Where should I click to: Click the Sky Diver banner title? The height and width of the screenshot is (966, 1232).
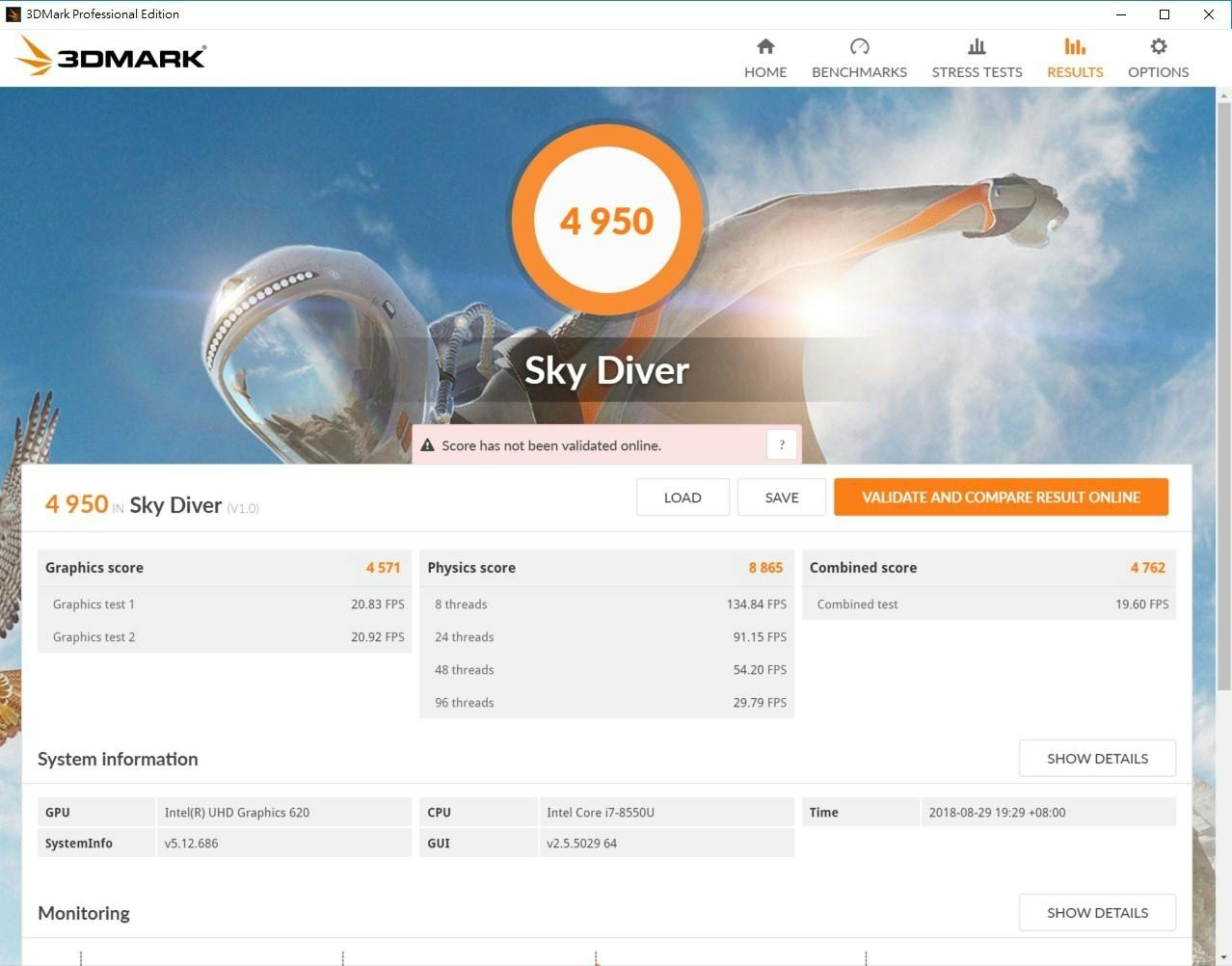tap(607, 370)
